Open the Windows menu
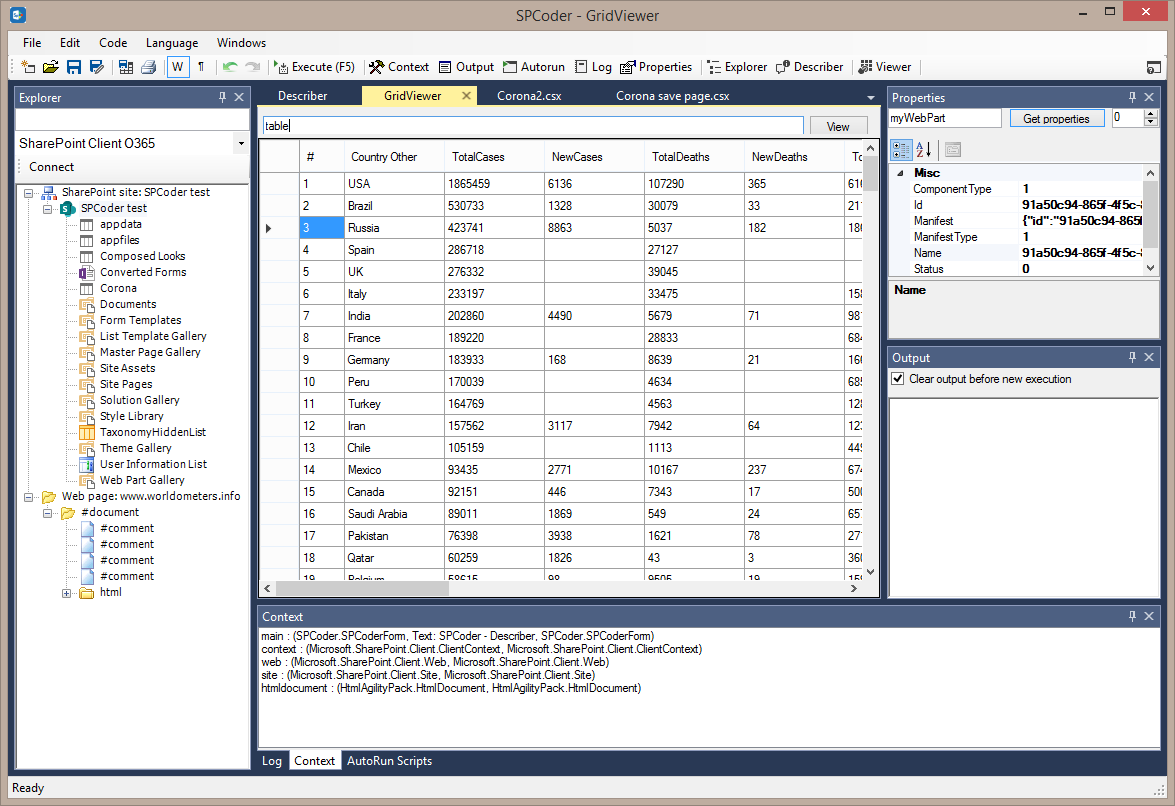 point(241,43)
